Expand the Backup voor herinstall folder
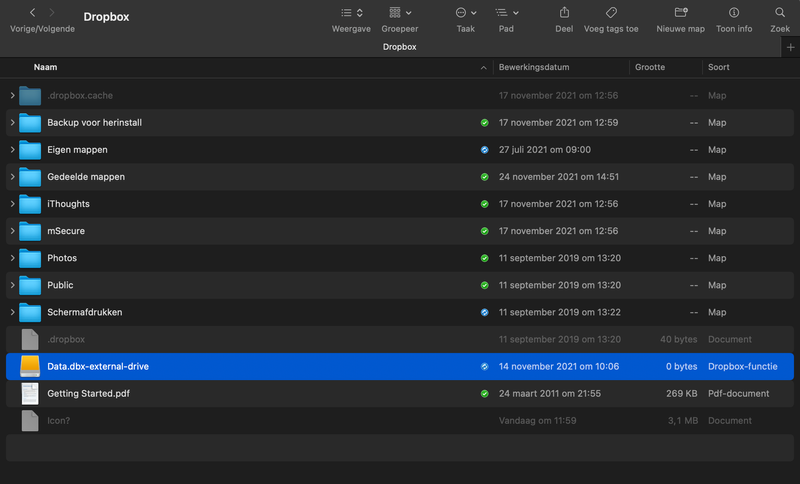800x484 pixels. pyautogui.click(x=12, y=123)
